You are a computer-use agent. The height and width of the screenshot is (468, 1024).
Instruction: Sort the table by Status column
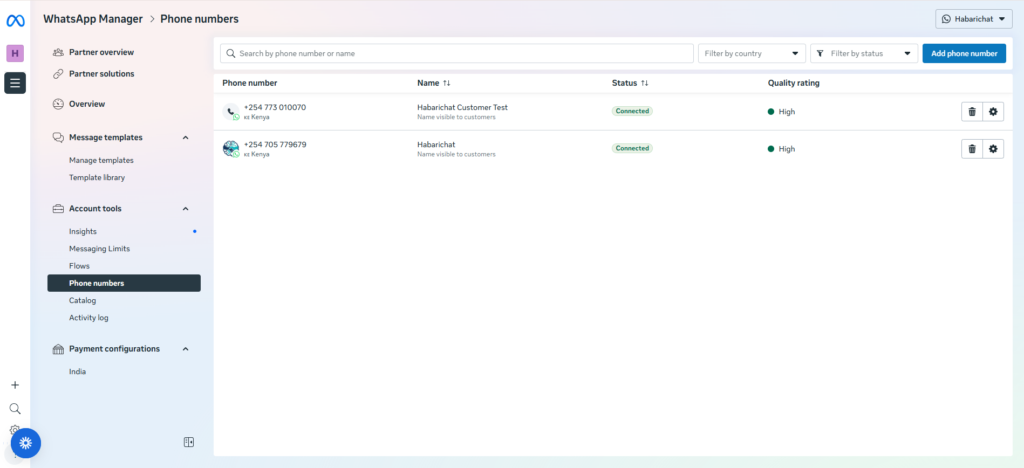pyautogui.click(x=644, y=83)
